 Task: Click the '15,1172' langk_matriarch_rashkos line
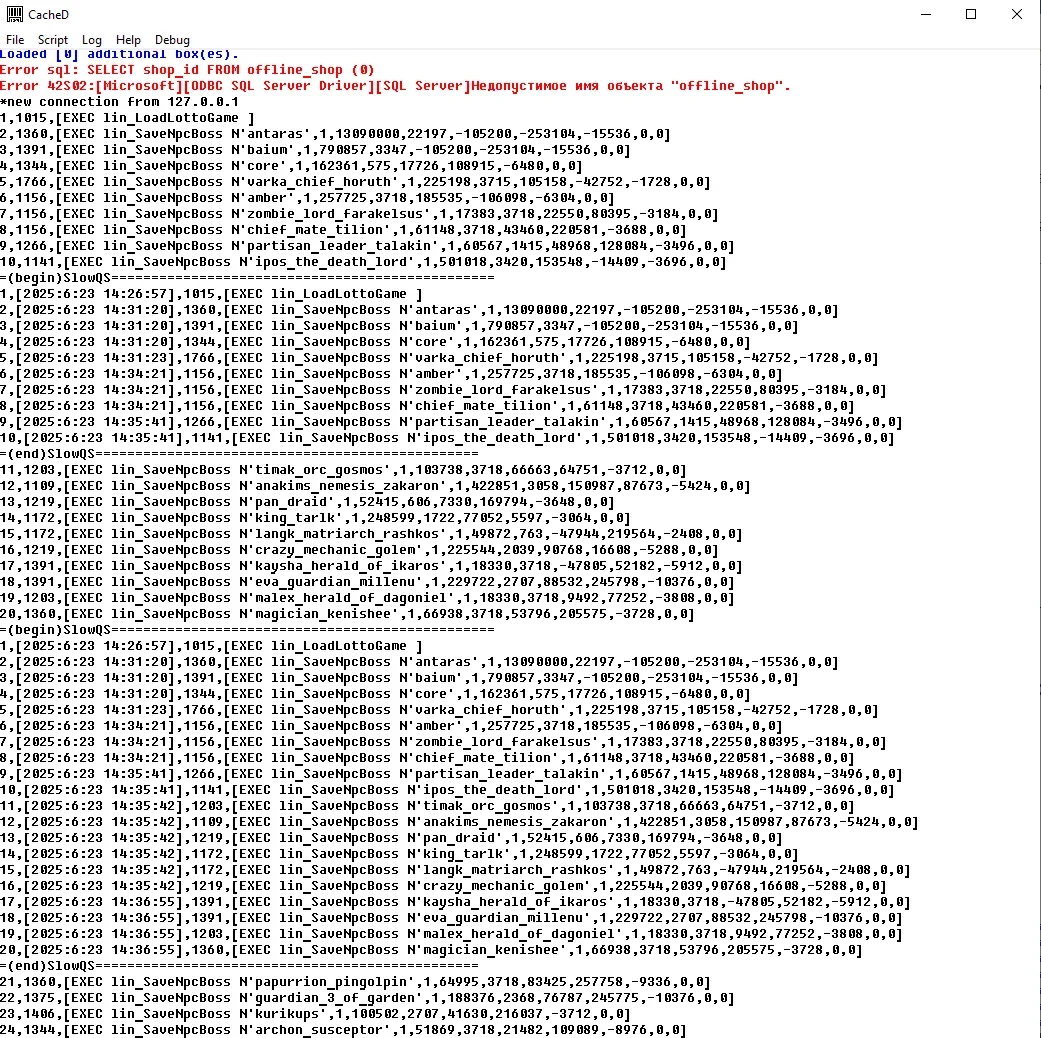tap(371, 533)
